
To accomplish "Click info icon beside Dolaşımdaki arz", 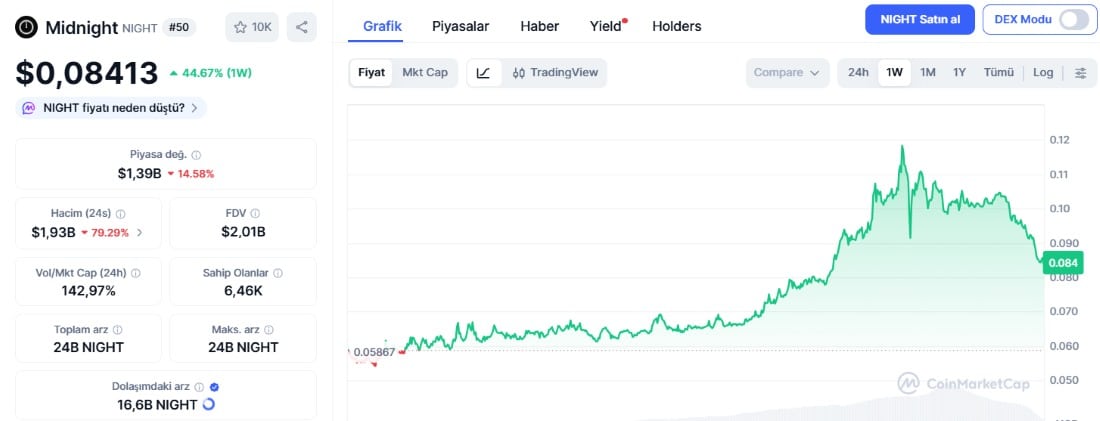I will pos(199,387).
